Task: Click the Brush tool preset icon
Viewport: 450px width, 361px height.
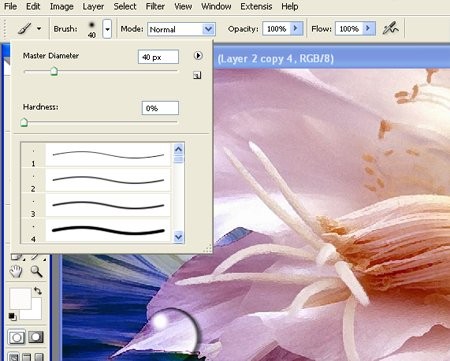Action: pyautogui.click(x=25, y=29)
